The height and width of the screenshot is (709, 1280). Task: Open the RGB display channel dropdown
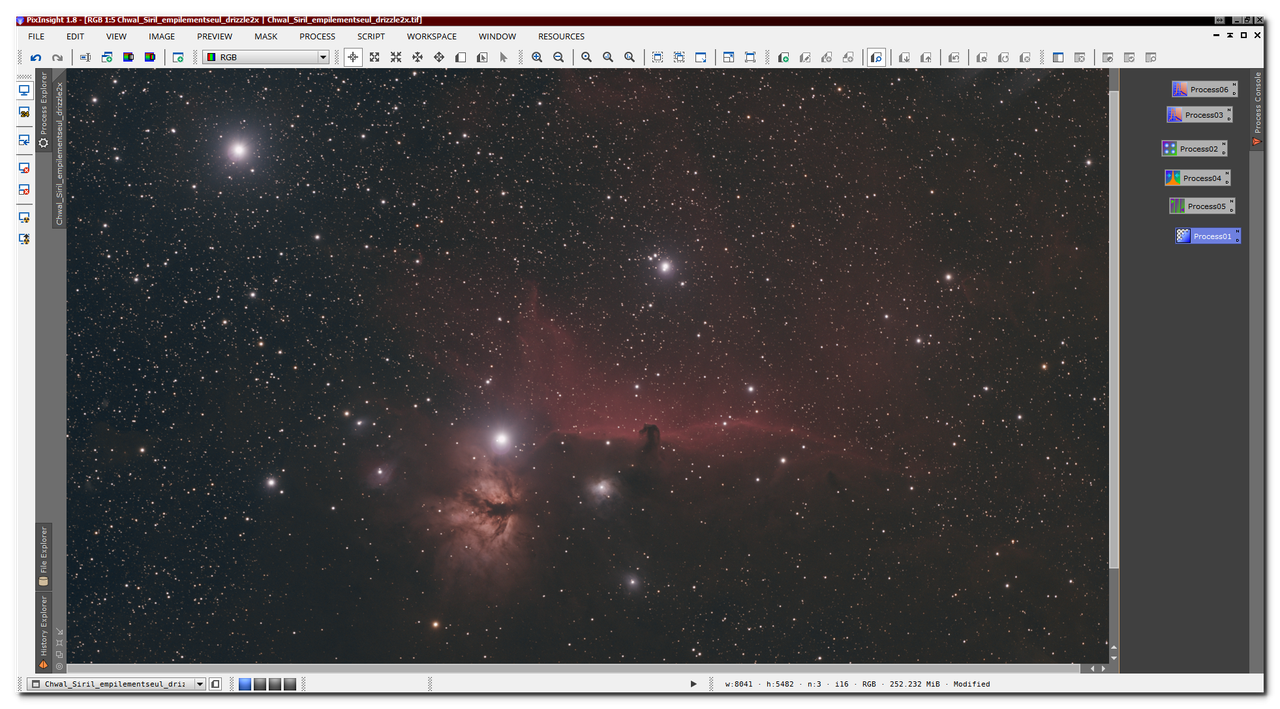coord(266,57)
